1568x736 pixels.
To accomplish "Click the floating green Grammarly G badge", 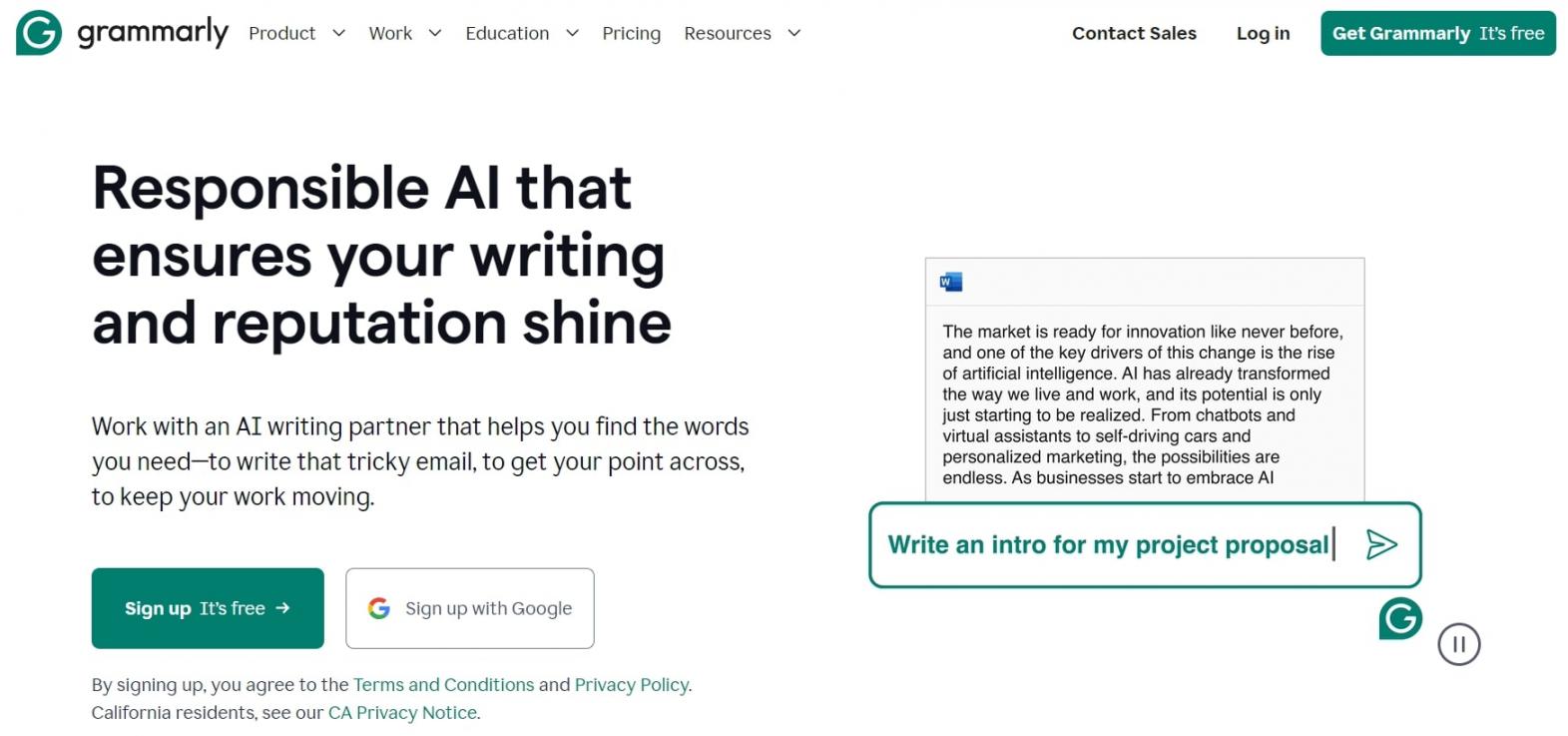I will click(1400, 619).
